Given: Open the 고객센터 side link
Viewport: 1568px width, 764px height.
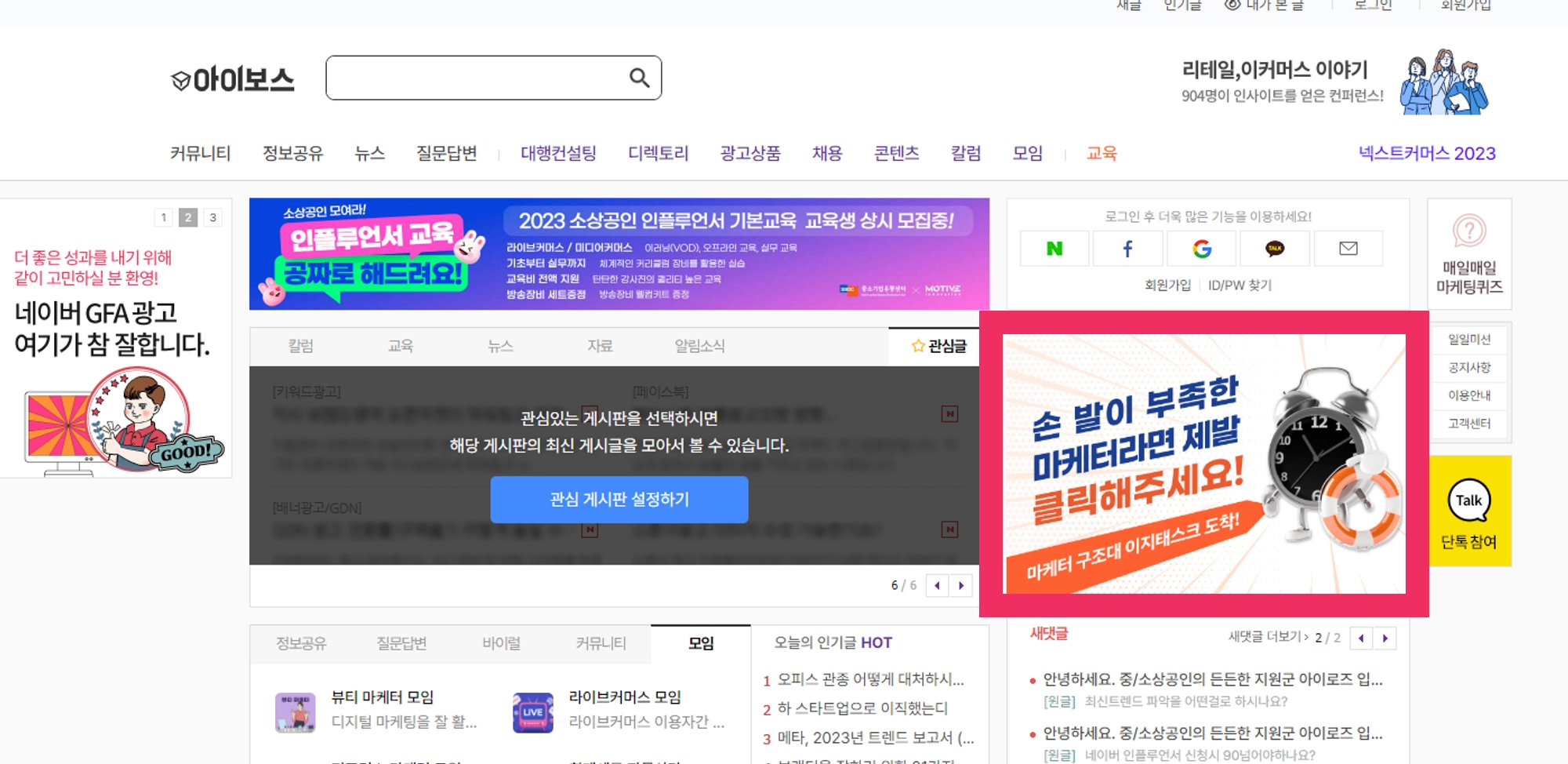Looking at the screenshot, I should [x=1469, y=424].
